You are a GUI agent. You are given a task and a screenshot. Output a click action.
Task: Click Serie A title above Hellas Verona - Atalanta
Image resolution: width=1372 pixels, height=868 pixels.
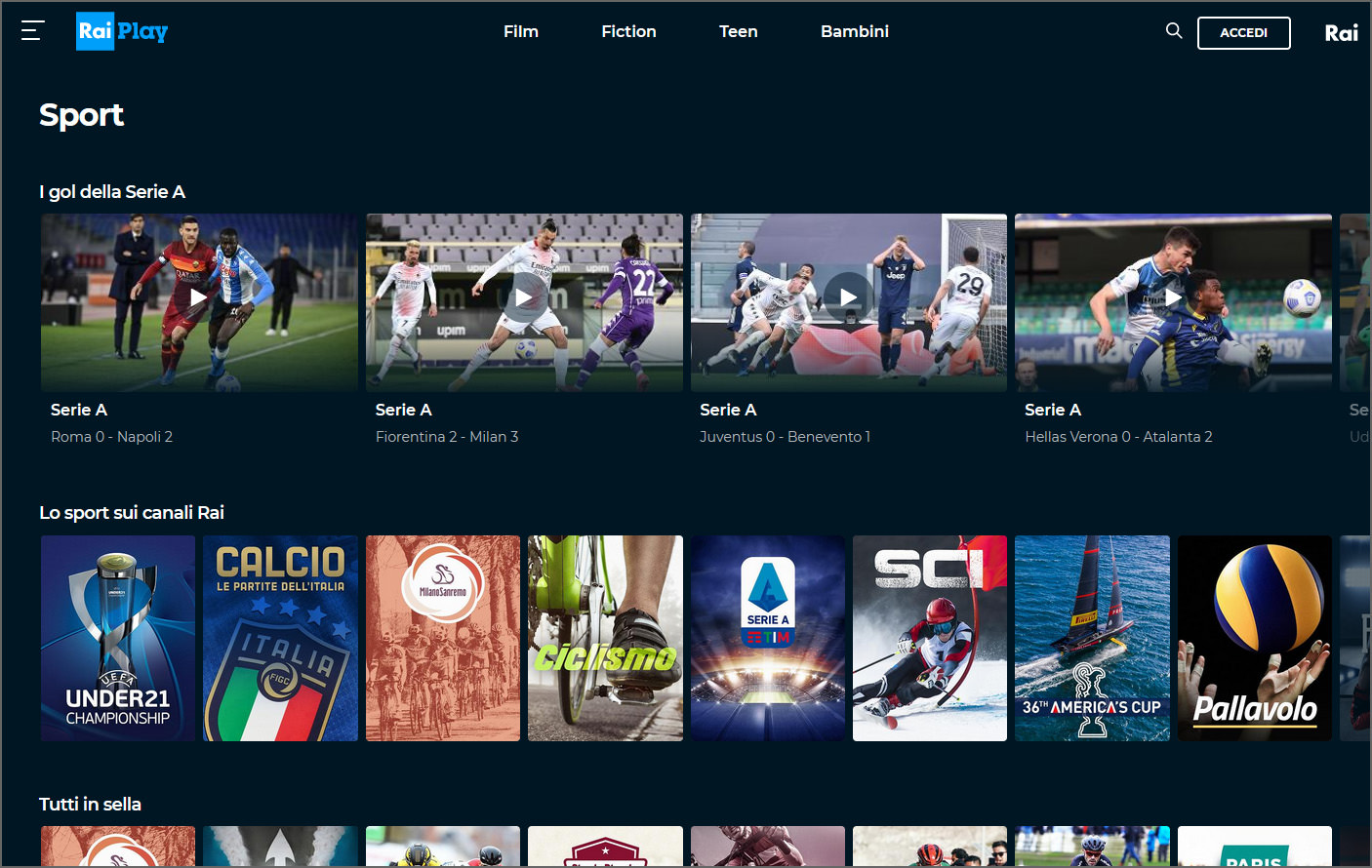(x=1053, y=410)
